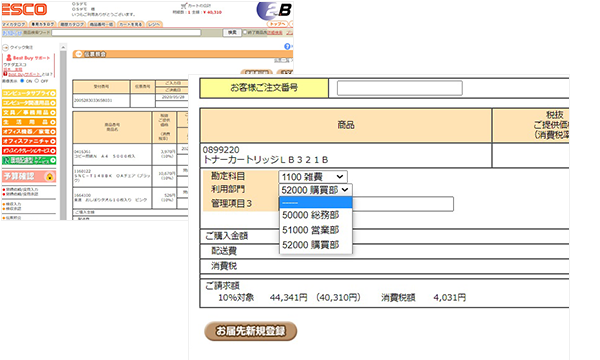The width and height of the screenshot is (600, 360).
Task: Click arrow icon on 生活用品 category
Action: [x=53, y=122]
